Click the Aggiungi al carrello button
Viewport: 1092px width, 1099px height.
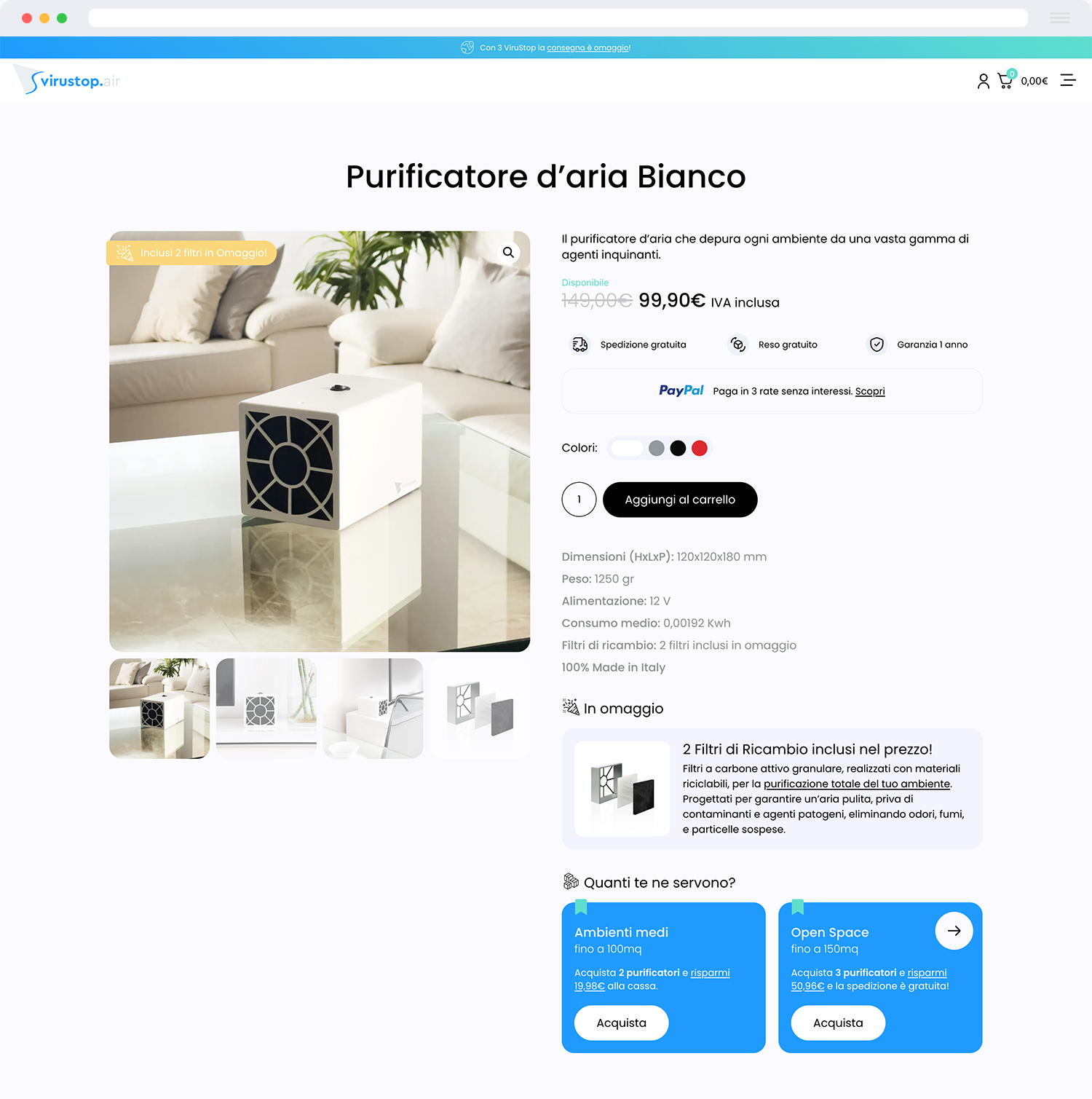[x=680, y=500]
